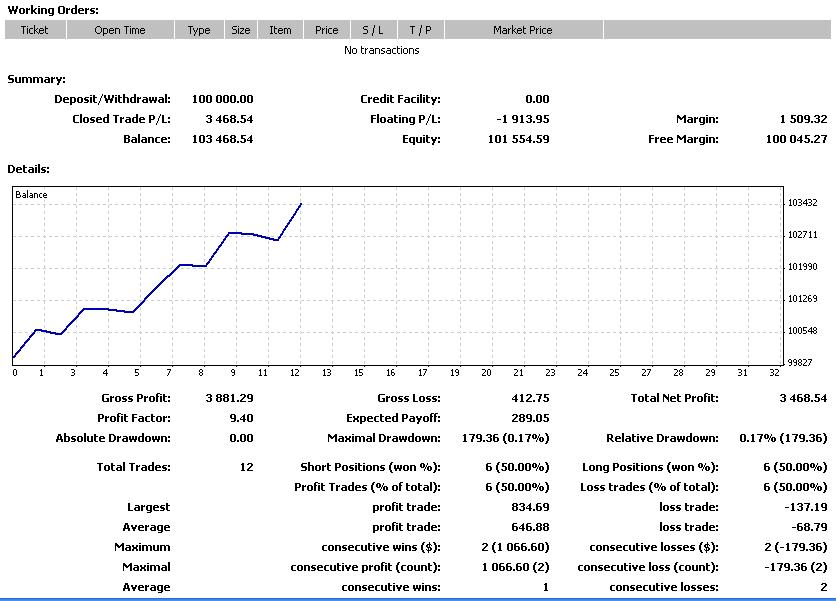836x601 pixels.
Task: Click the No transactions text
Action: pyautogui.click(x=382, y=50)
